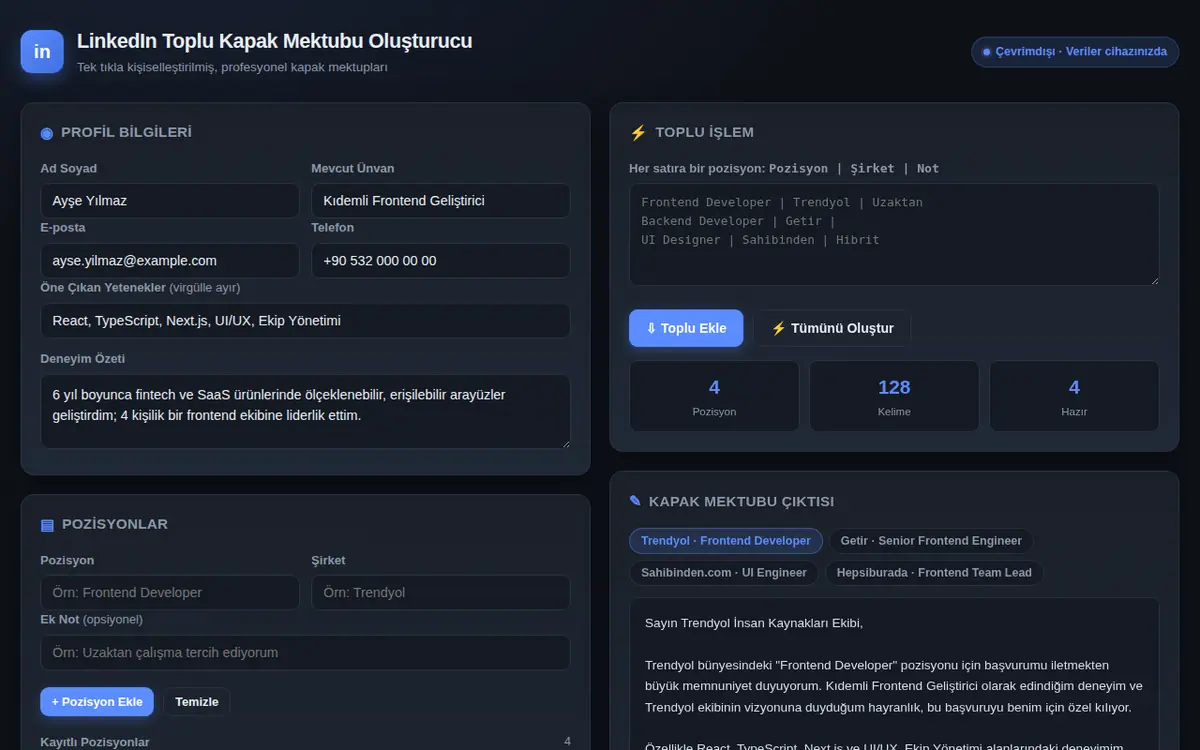The width and height of the screenshot is (1200, 750).
Task: Select the Trendyol · Frontend Developer tab
Action: (x=726, y=541)
